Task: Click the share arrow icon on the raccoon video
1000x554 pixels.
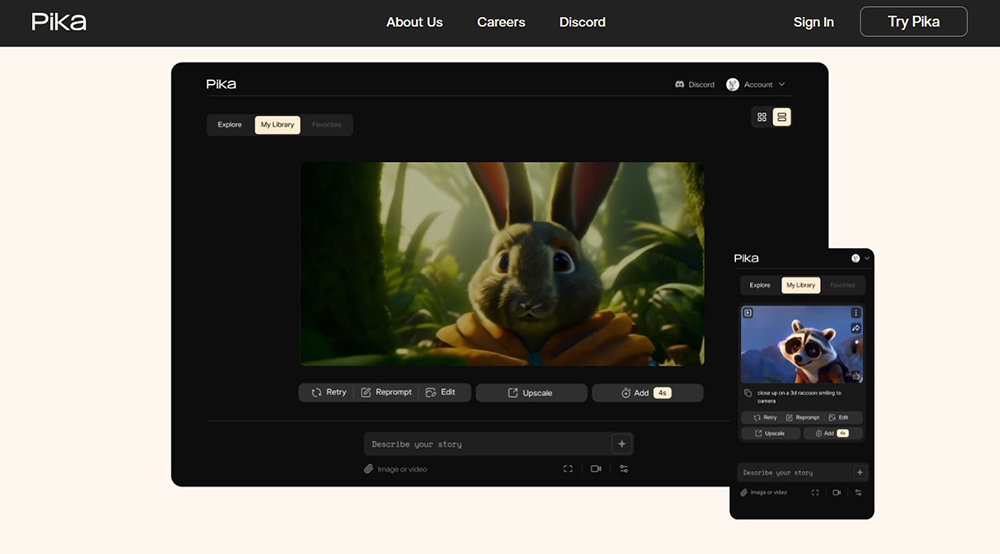Action: pos(856,328)
